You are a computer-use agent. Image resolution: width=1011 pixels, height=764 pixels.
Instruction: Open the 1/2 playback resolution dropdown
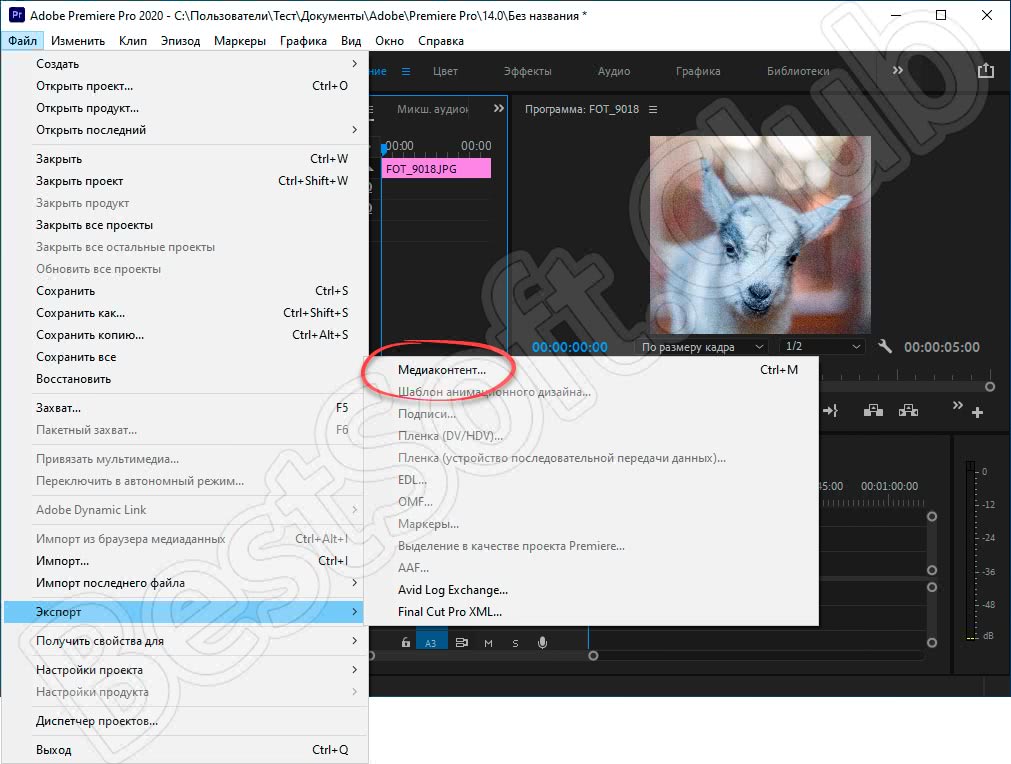(822, 347)
